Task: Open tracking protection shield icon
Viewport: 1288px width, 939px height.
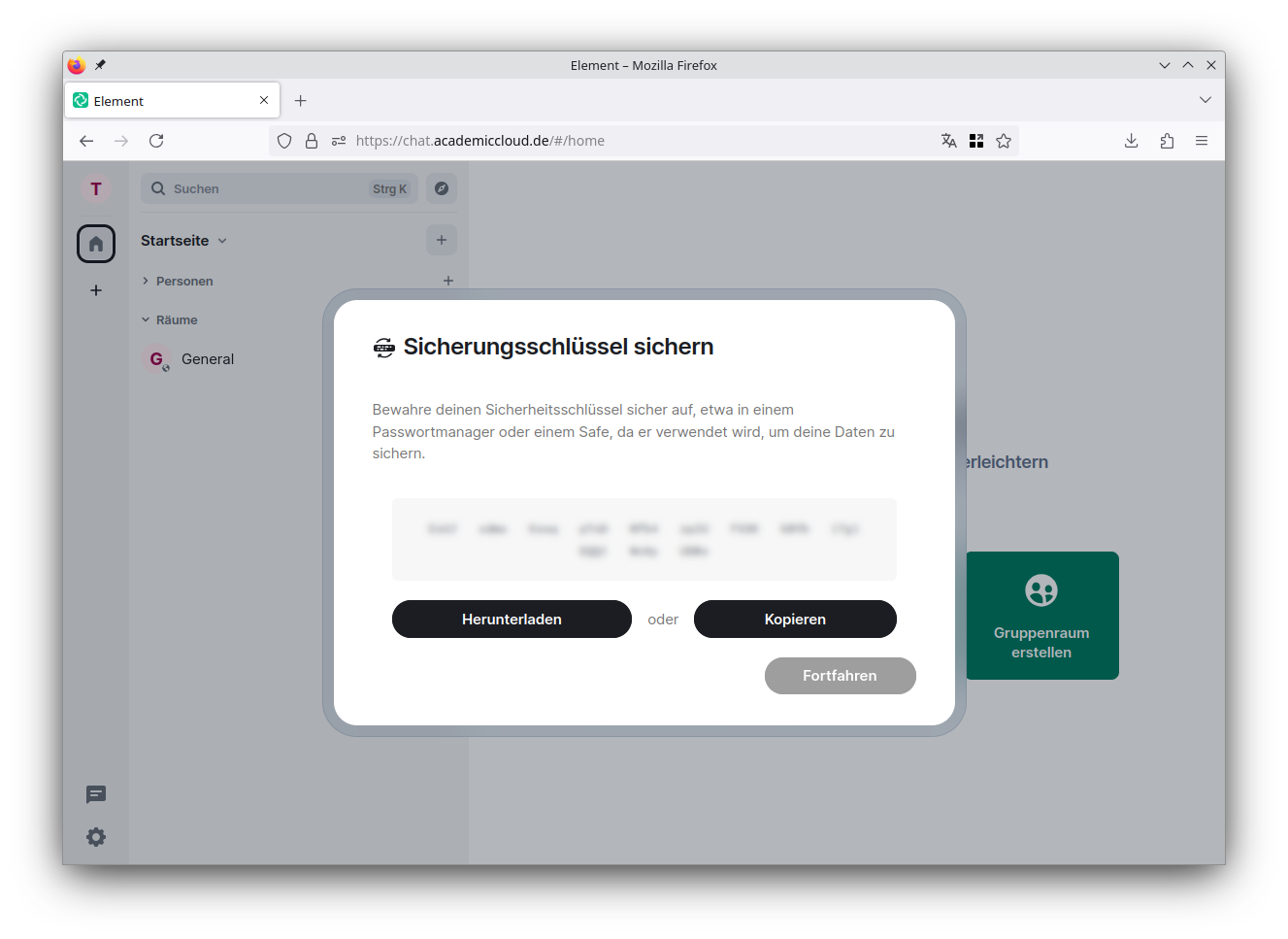Action: point(284,141)
